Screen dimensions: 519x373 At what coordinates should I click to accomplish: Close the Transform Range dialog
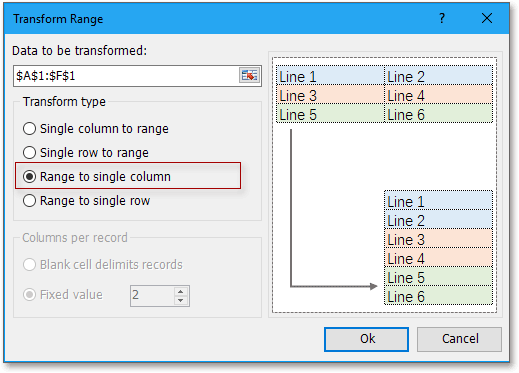(487, 18)
